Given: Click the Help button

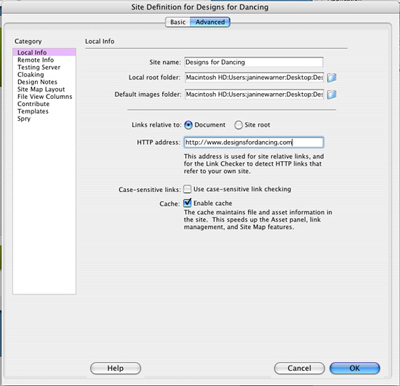Looking at the screenshot, I should (115, 368).
